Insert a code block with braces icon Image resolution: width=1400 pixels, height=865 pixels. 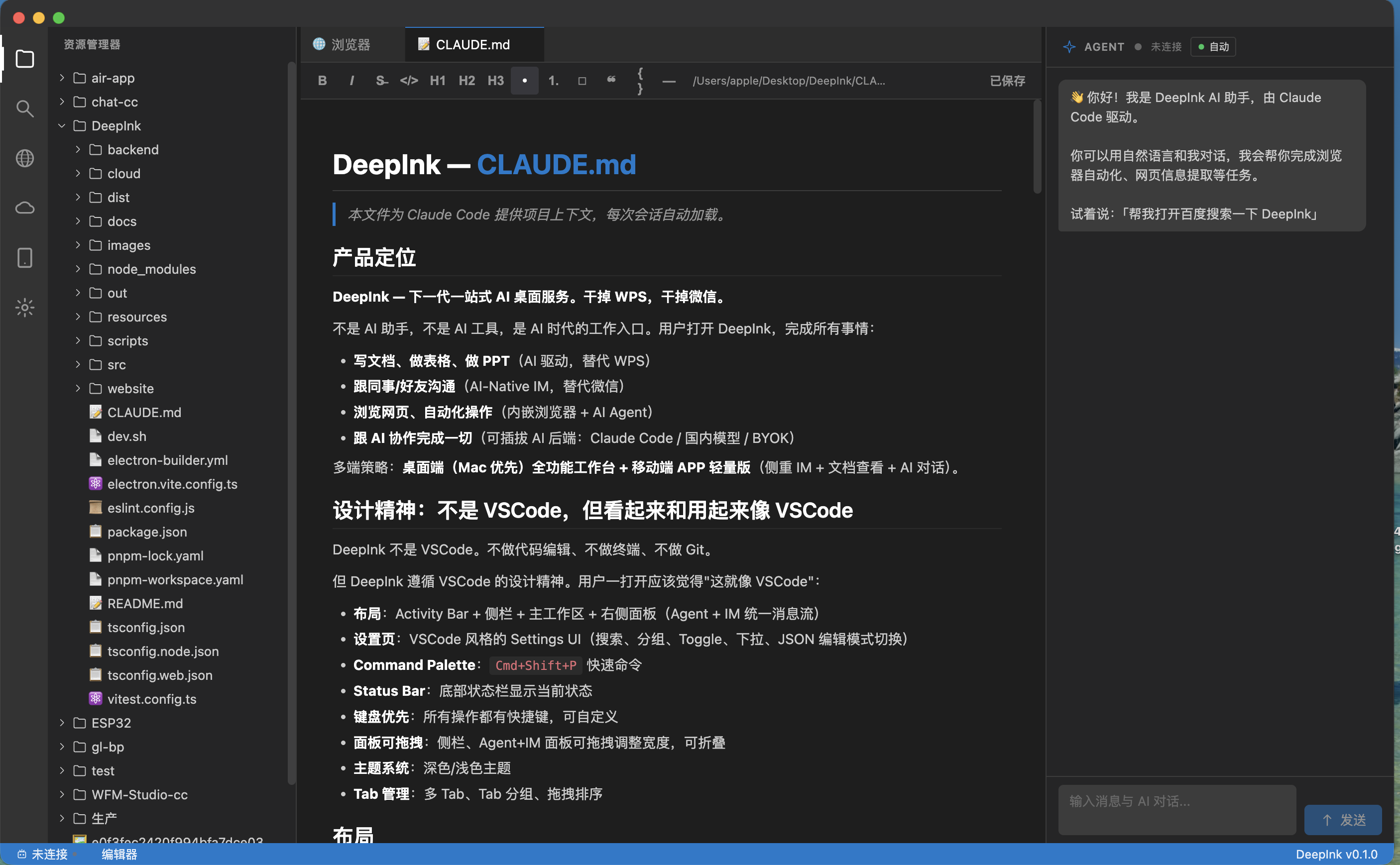(640, 81)
